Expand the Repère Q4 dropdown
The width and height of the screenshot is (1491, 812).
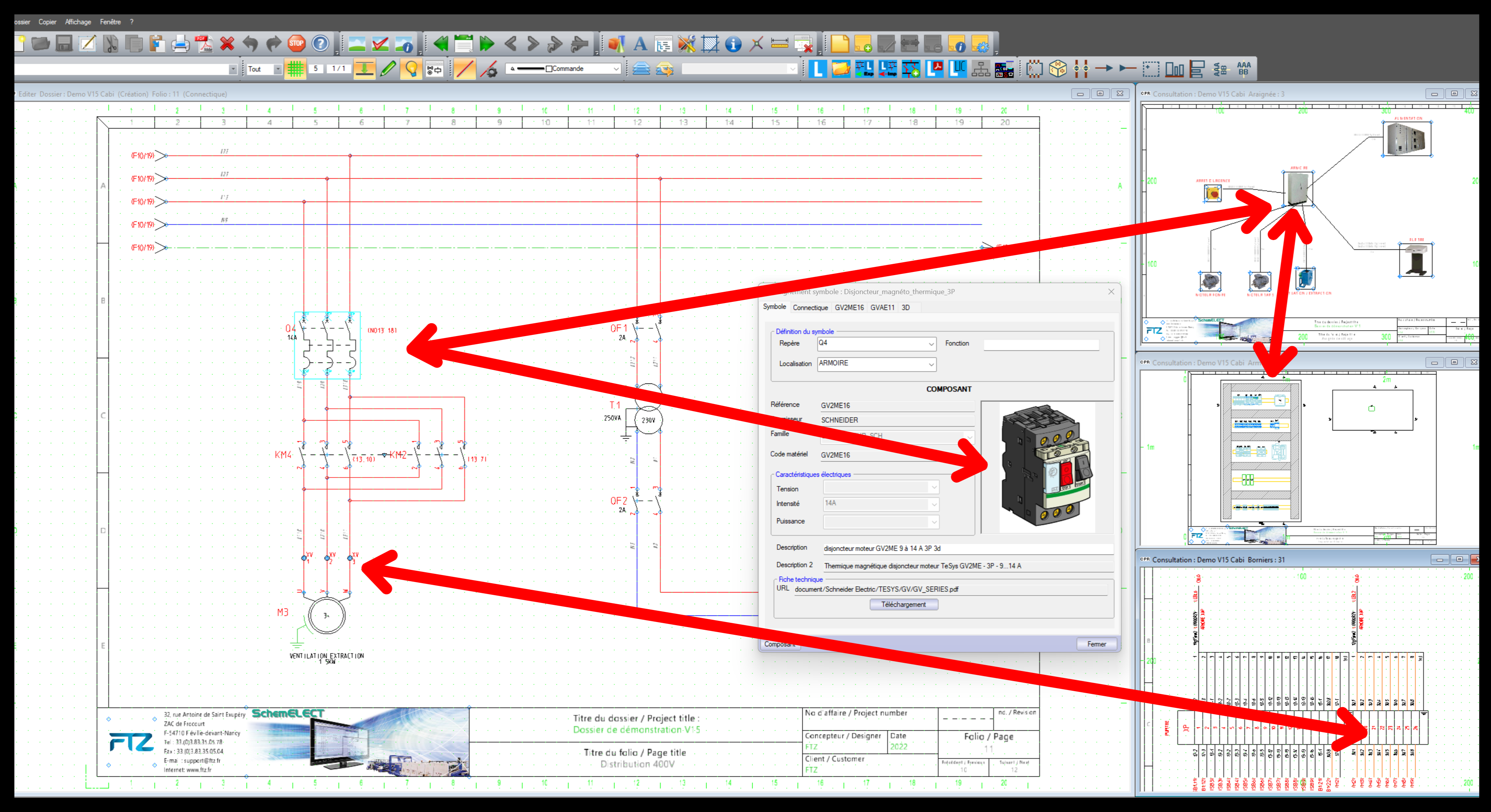(931, 344)
